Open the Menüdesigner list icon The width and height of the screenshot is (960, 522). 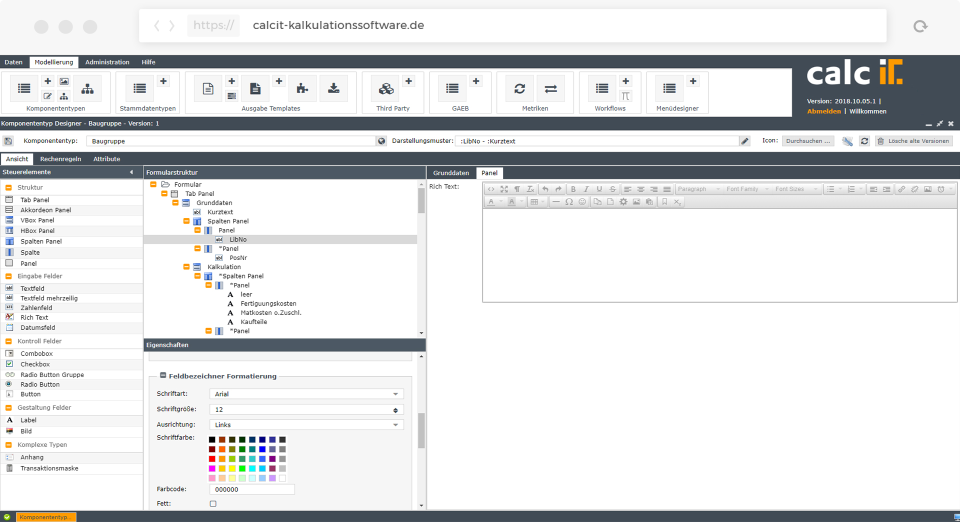(669, 89)
